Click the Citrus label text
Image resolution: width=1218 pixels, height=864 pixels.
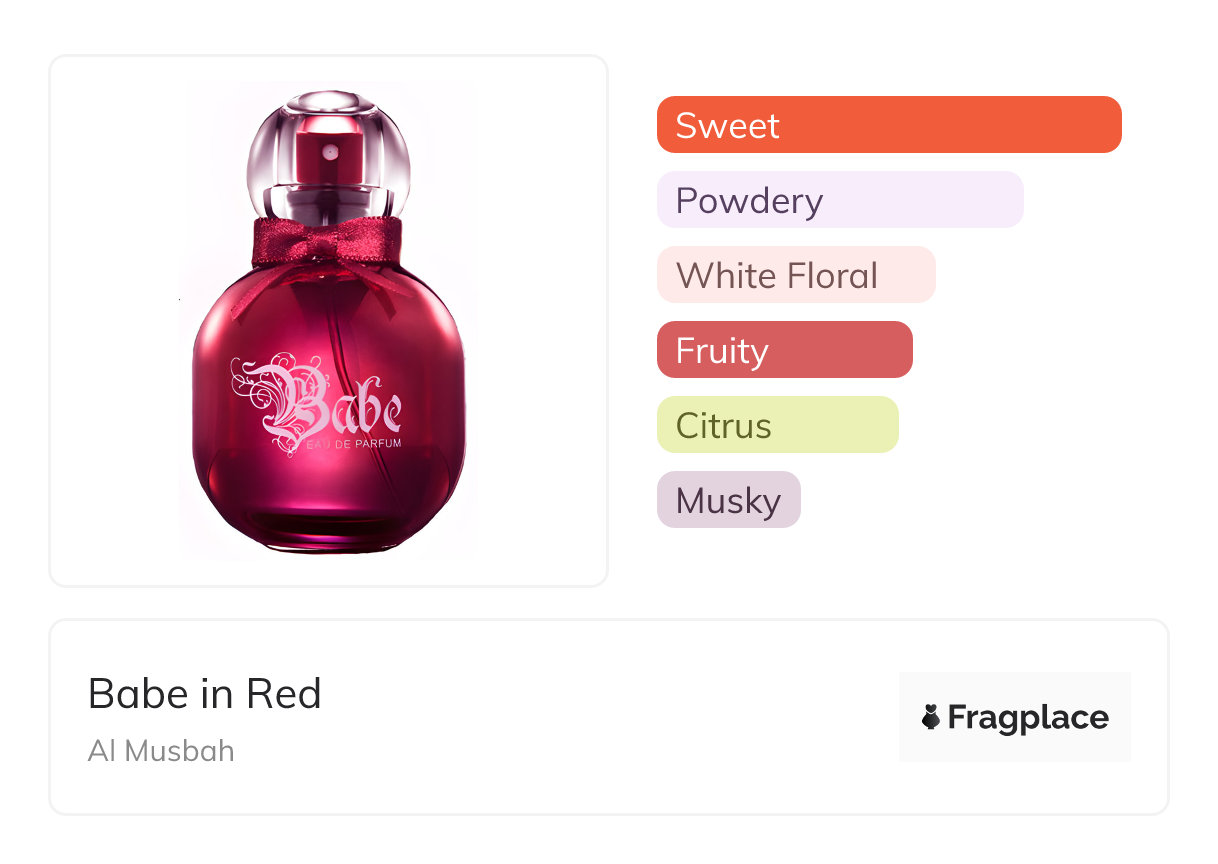coord(723,425)
